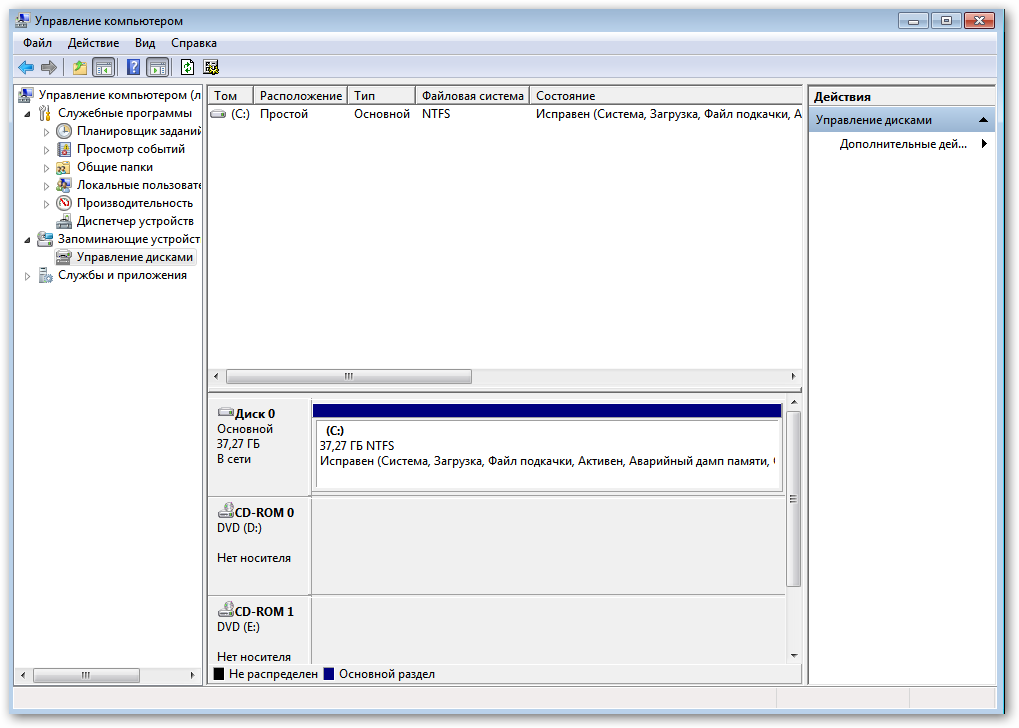
Task: Expand the Просмотр событий node
Action: (46, 150)
